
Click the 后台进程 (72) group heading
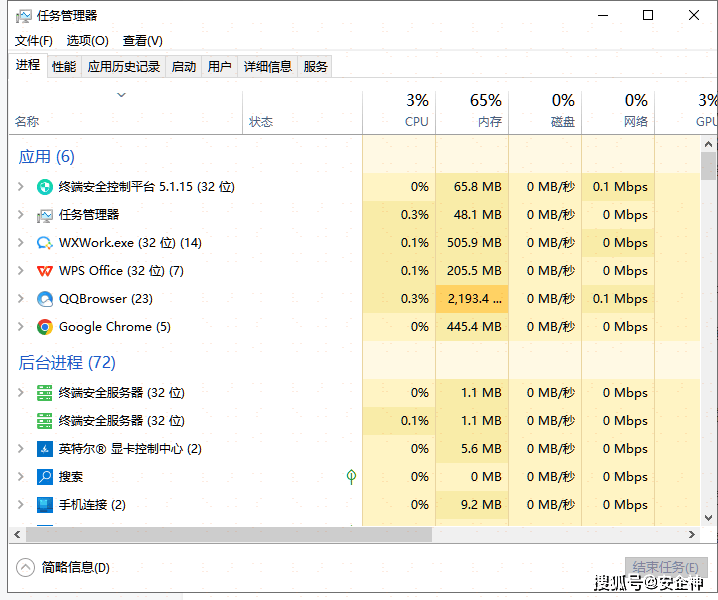(x=67, y=363)
